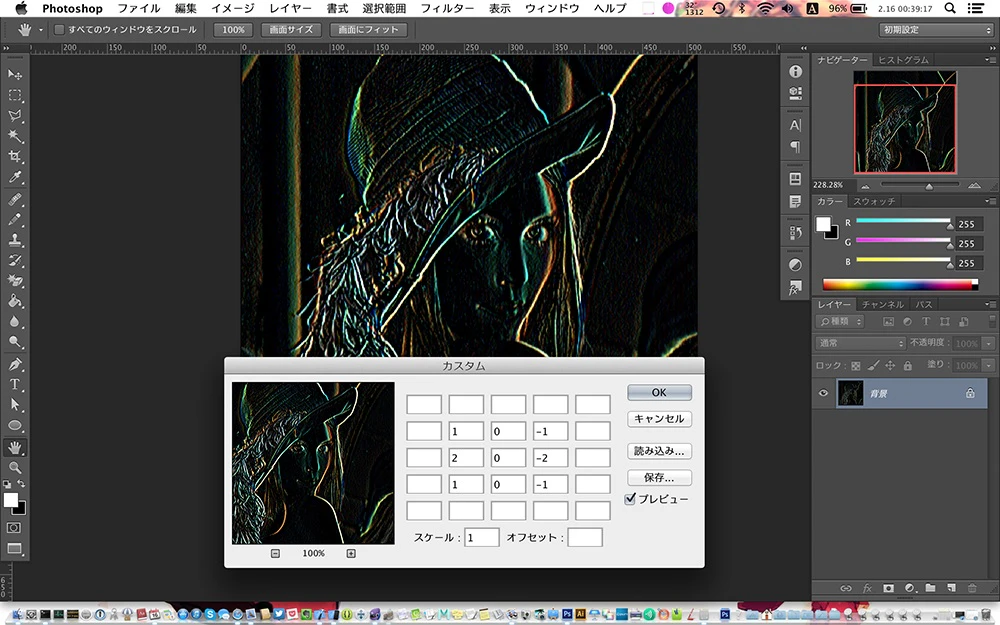The height and width of the screenshot is (625, 1000).
Task: Select the Move tool
Action: point(14,75)
